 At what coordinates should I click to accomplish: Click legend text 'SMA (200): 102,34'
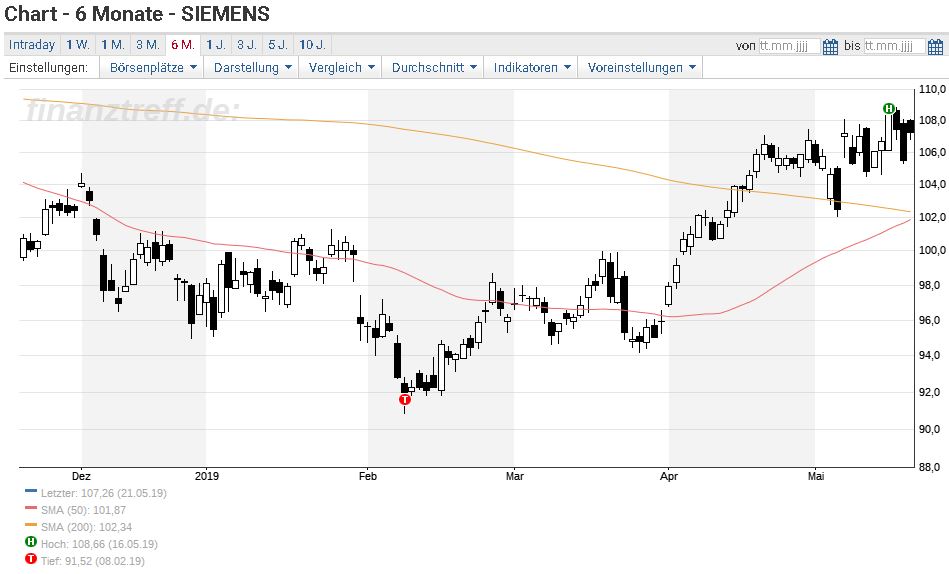coord(86,527)
